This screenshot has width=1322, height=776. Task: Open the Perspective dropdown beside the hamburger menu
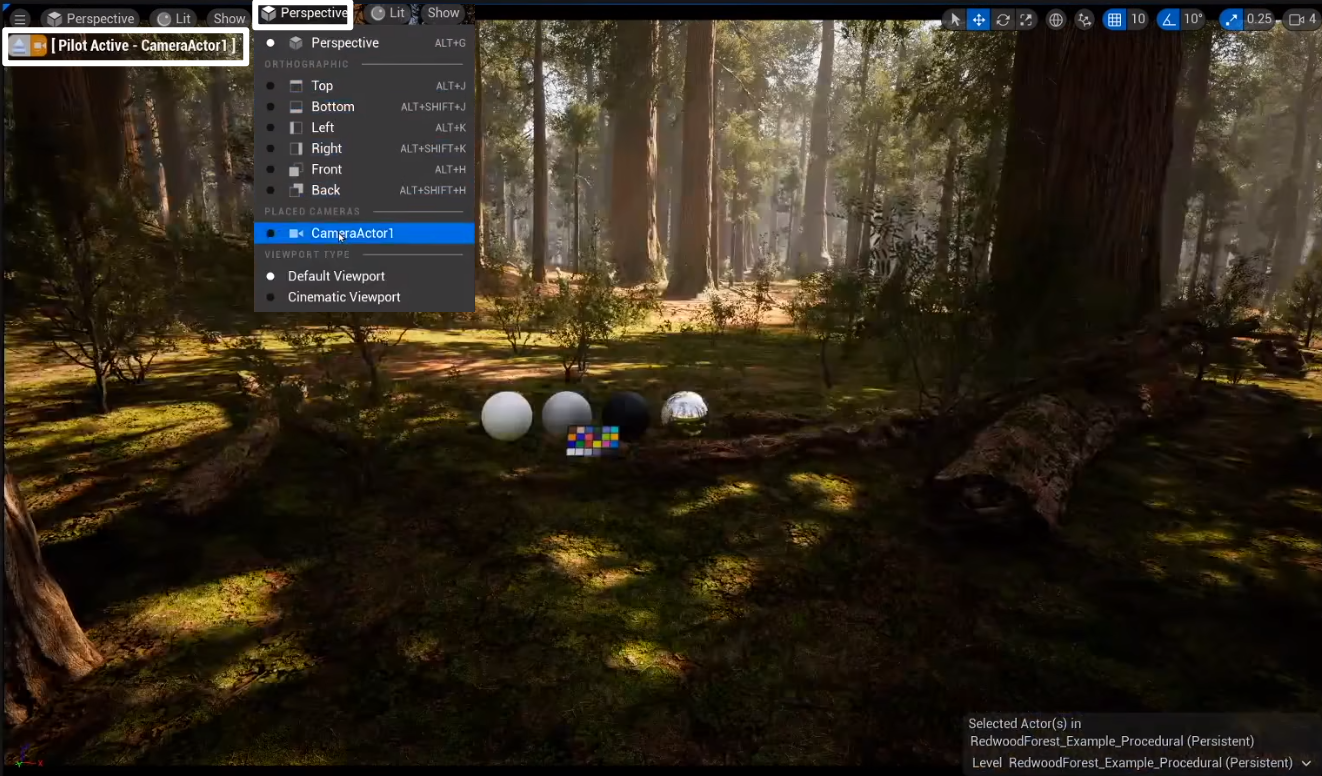pos(91,19)
